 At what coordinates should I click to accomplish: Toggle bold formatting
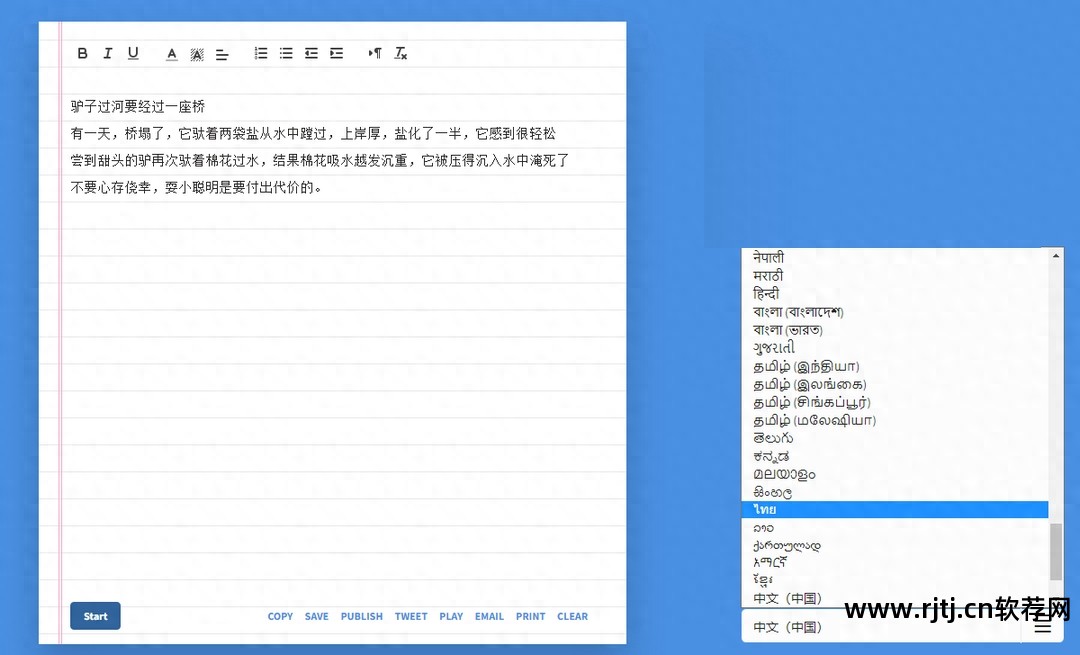coord(82,53)
